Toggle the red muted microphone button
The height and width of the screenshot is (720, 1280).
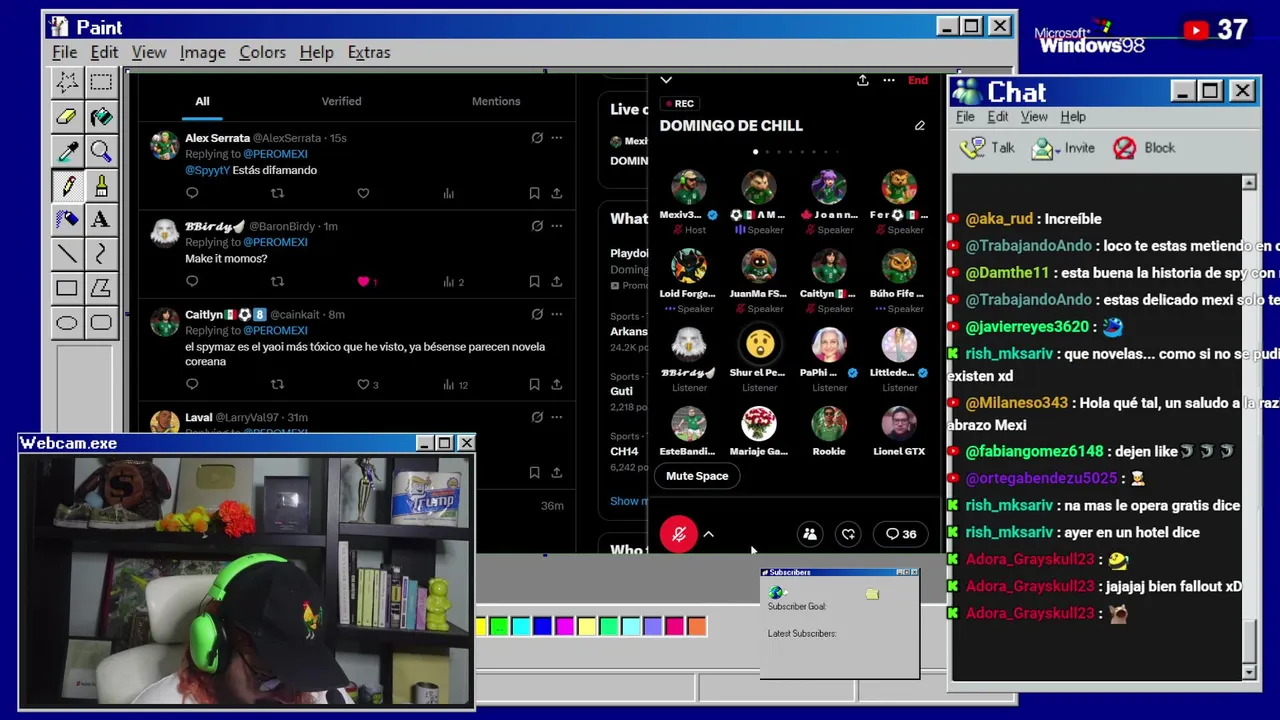pos(678,534)
